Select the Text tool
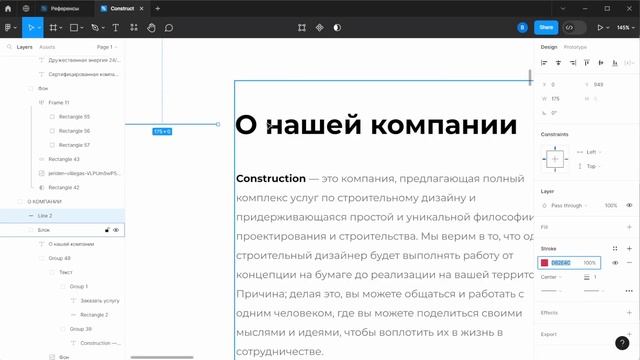Screen dimensions: 640x360 (x=116, y=28)
